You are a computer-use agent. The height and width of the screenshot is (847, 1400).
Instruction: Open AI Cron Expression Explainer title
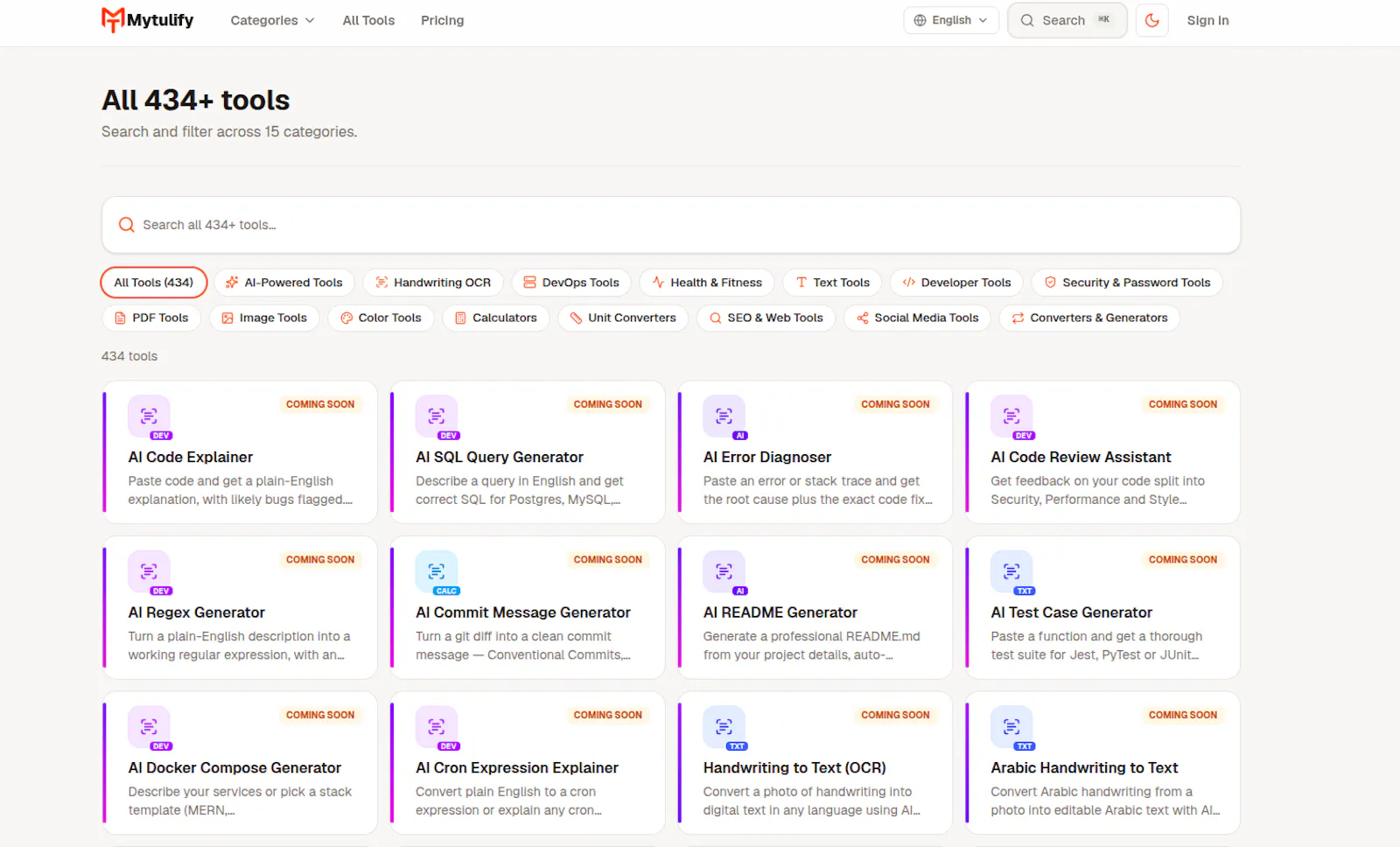517,767
